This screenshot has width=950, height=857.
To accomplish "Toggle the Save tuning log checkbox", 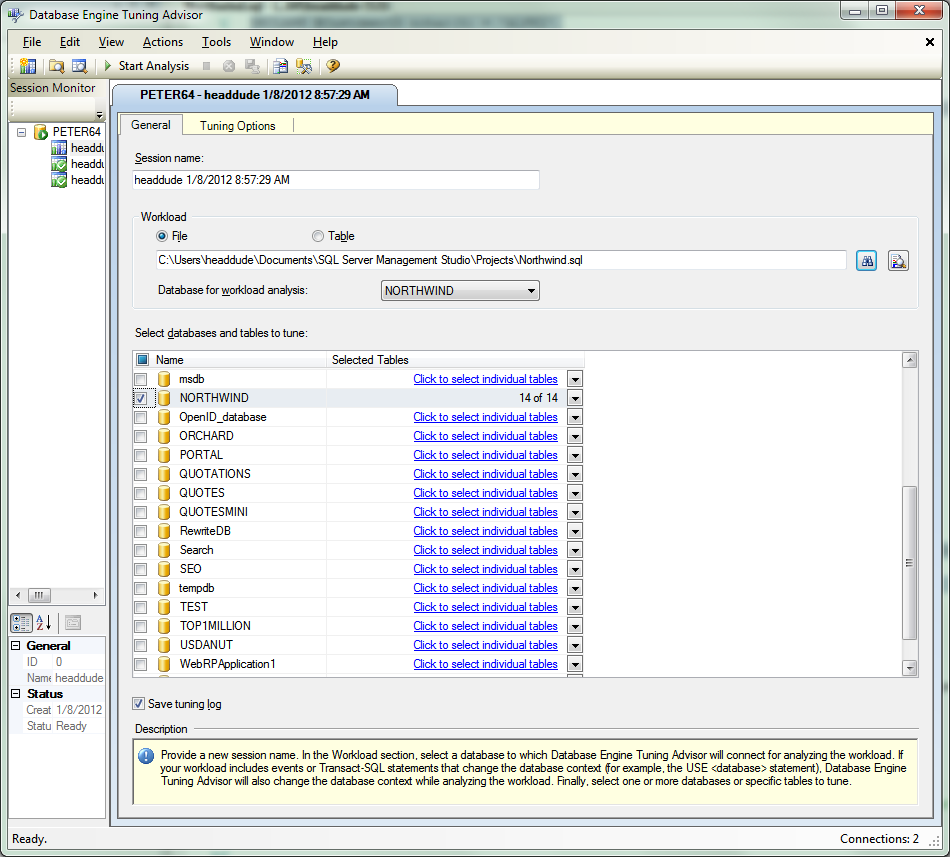I will pos(139,704).
